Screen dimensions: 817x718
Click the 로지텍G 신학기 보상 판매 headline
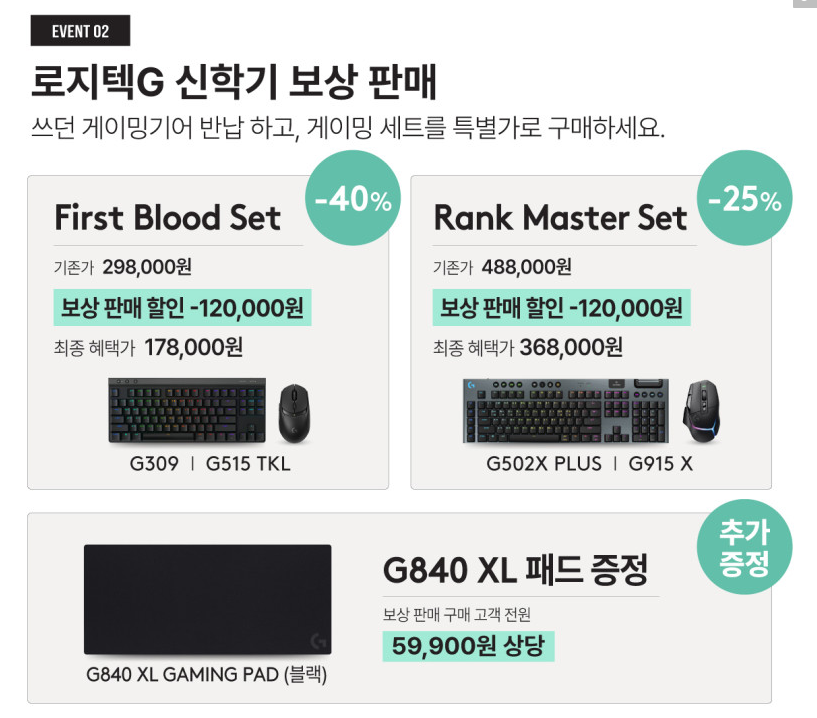tap(234, 82)
